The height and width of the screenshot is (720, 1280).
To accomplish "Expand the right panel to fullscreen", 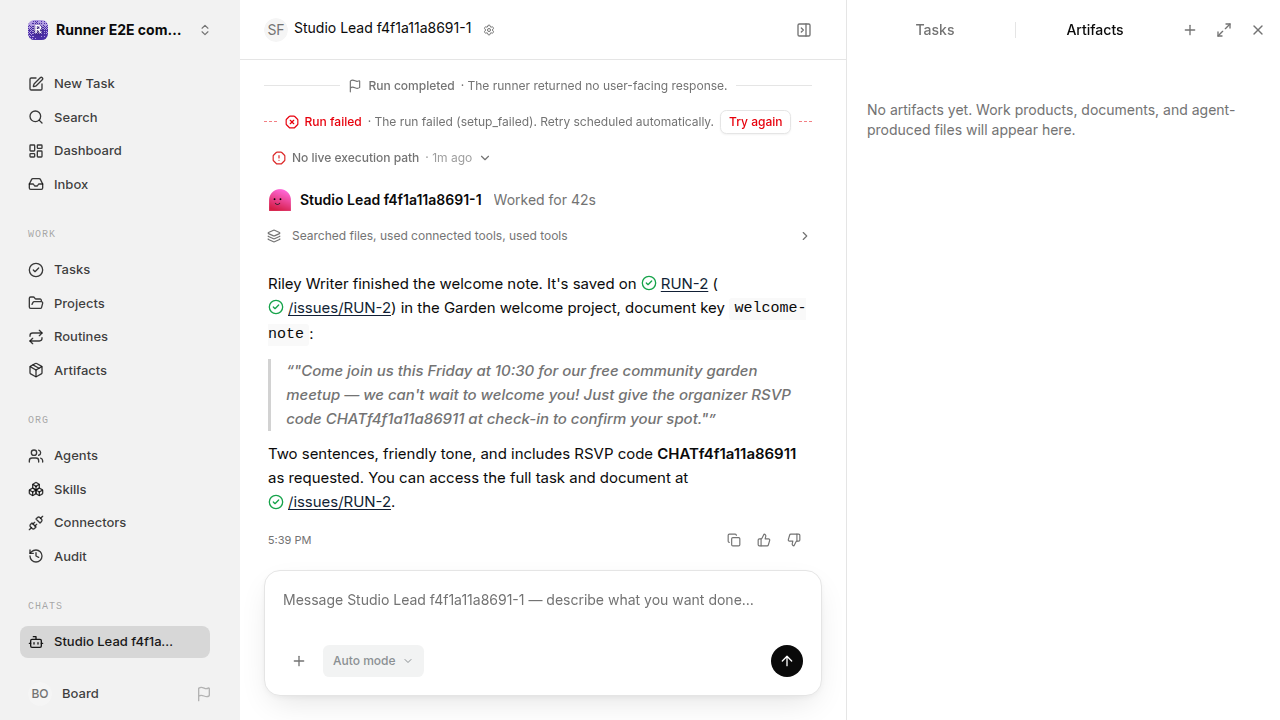I will (1224, 30).
